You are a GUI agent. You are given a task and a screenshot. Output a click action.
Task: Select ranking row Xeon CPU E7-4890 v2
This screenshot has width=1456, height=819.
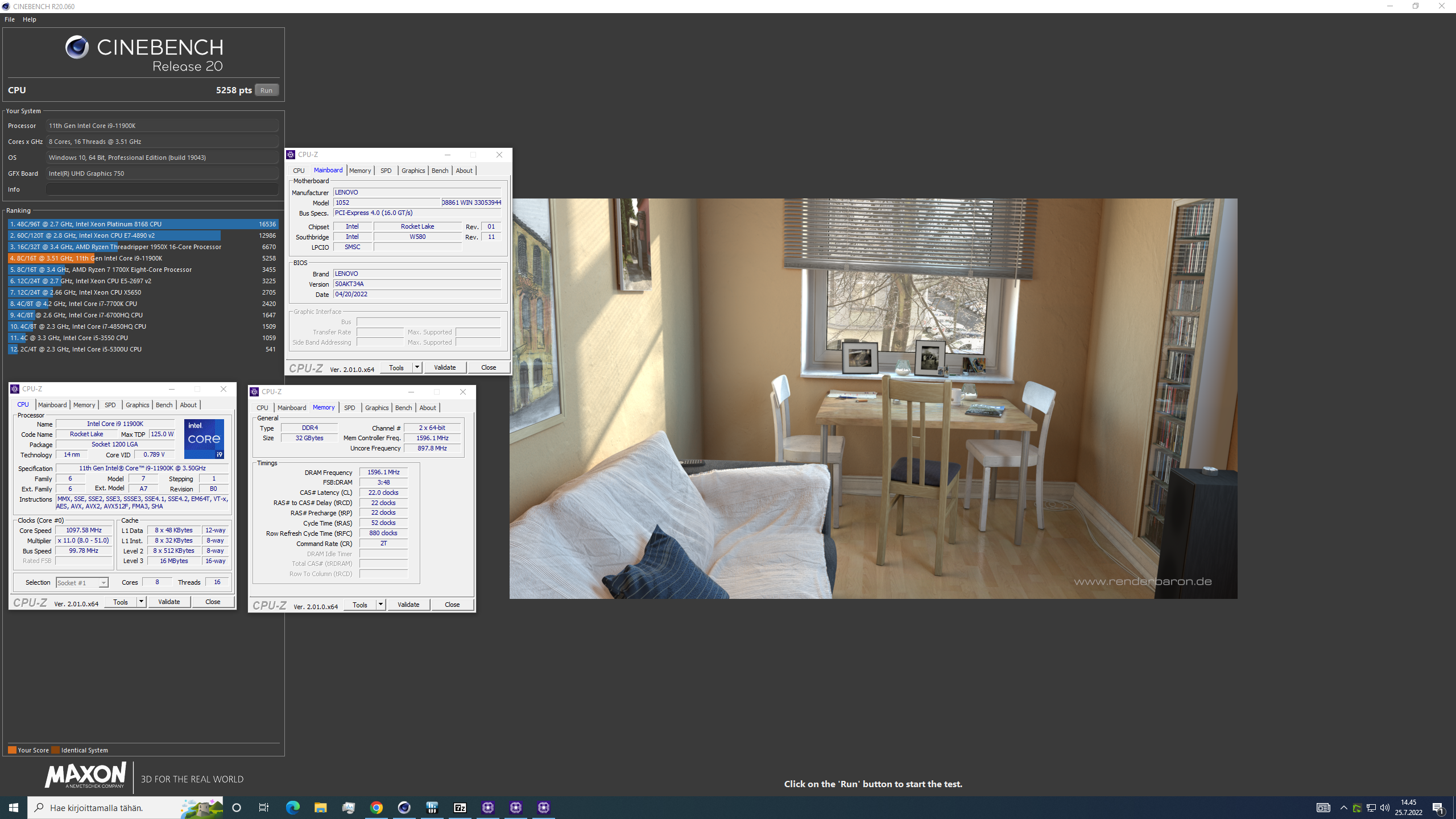[143, 235]
